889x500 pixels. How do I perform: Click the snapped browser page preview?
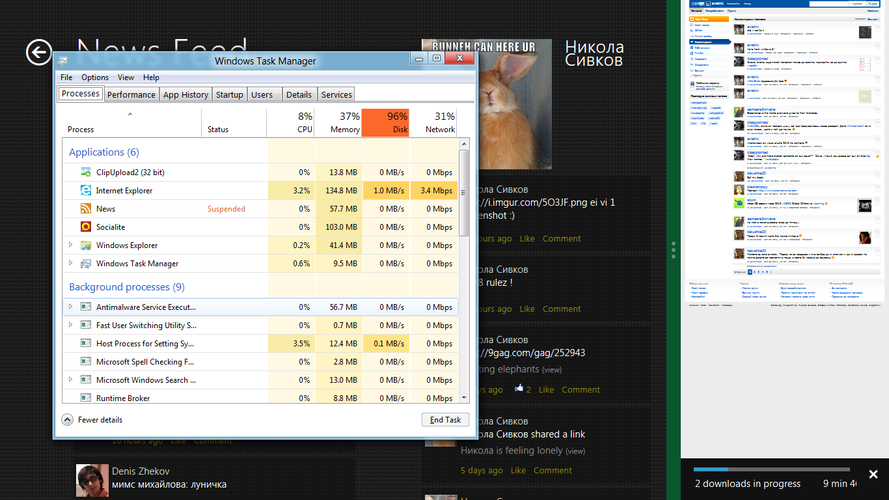pos(785,229)
